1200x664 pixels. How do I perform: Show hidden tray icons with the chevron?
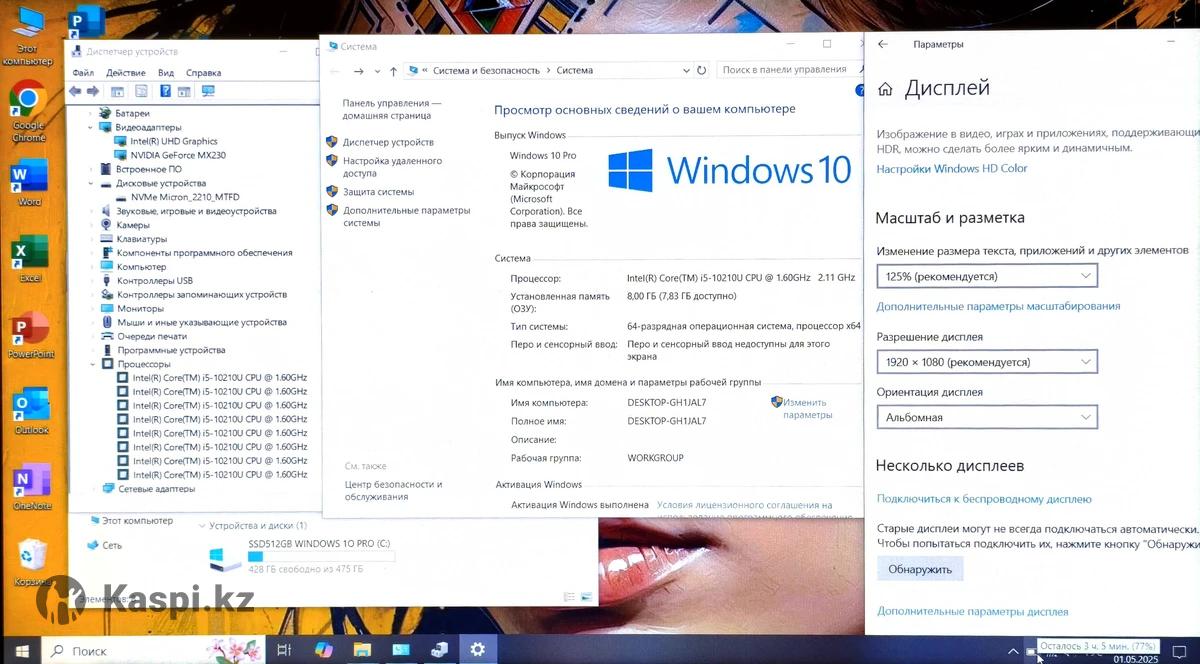coord(1013,651)
